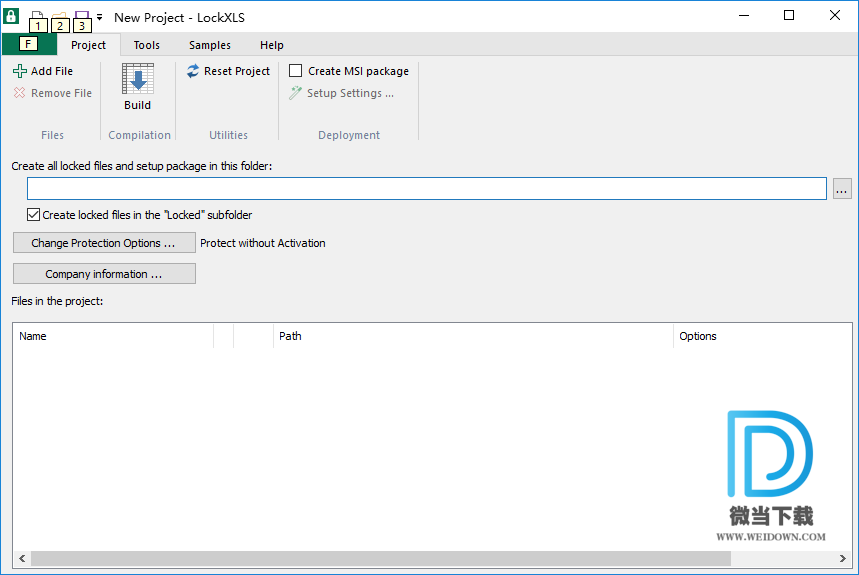Click the Reset Project refresh icon
Screen dimensions: 859x575
pos(193,71)
